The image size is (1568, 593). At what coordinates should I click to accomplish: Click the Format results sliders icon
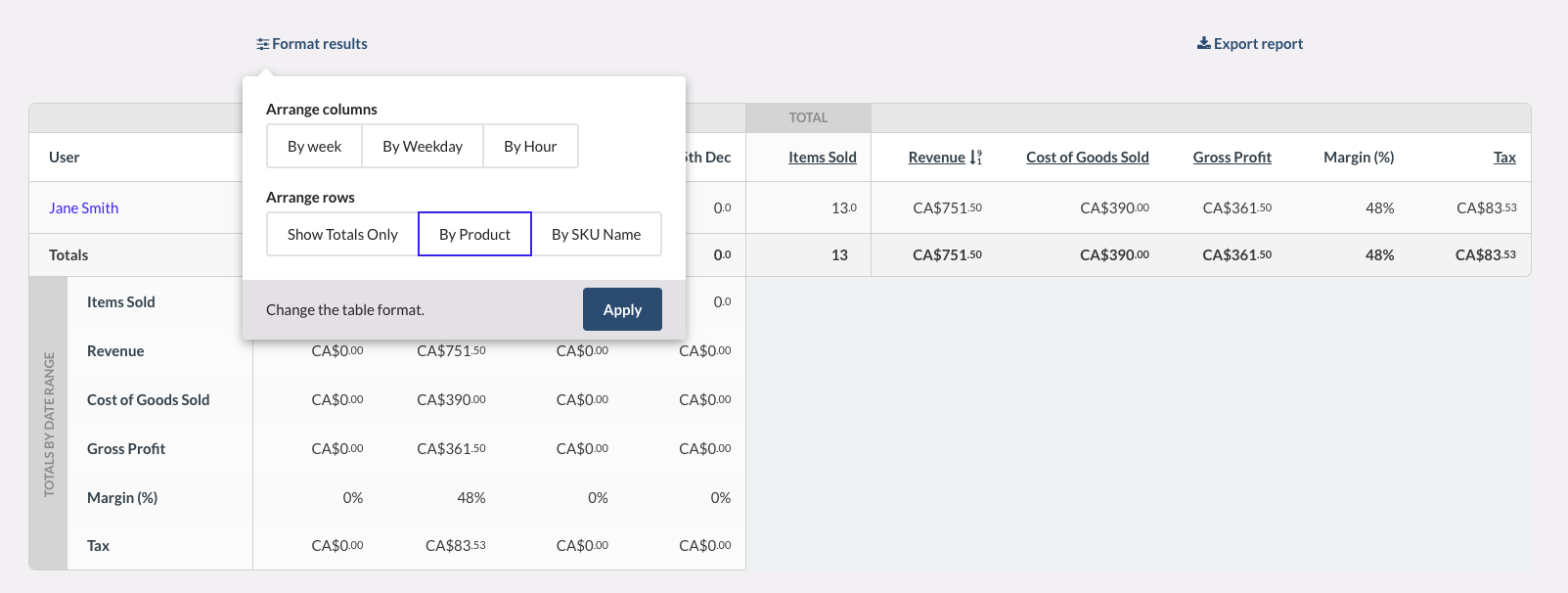pos(262,44)
